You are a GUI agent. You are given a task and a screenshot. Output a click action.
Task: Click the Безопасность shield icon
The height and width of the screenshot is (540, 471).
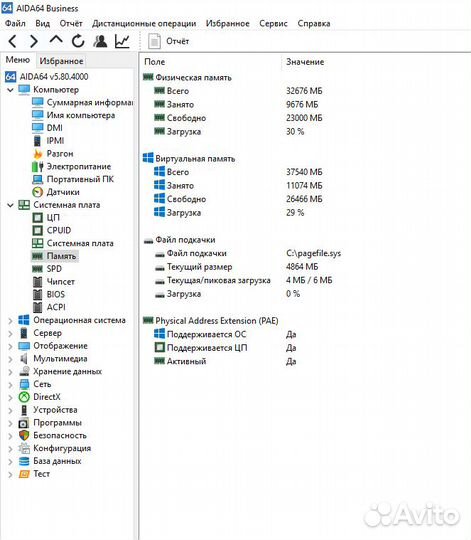pyautogui.click(x=24, y=435)
